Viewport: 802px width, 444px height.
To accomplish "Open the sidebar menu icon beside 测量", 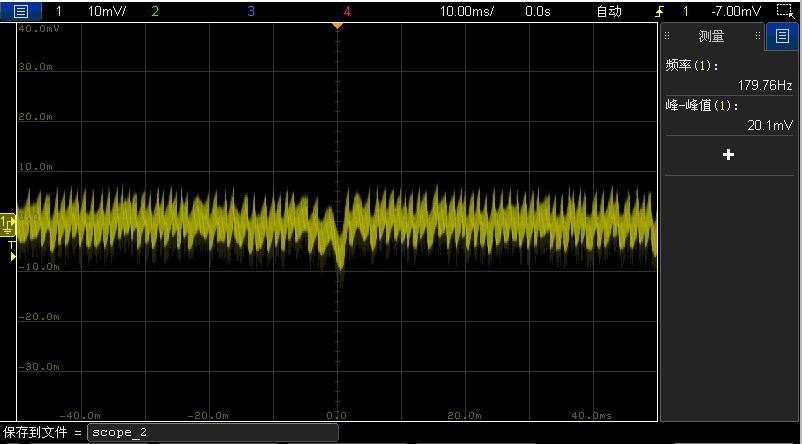I will [782, 37].
